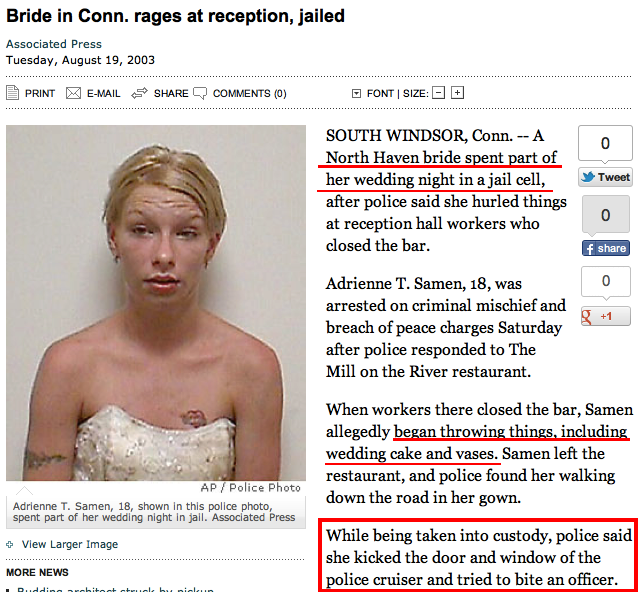Click the PRINT text link

click(x=40, y=94)
